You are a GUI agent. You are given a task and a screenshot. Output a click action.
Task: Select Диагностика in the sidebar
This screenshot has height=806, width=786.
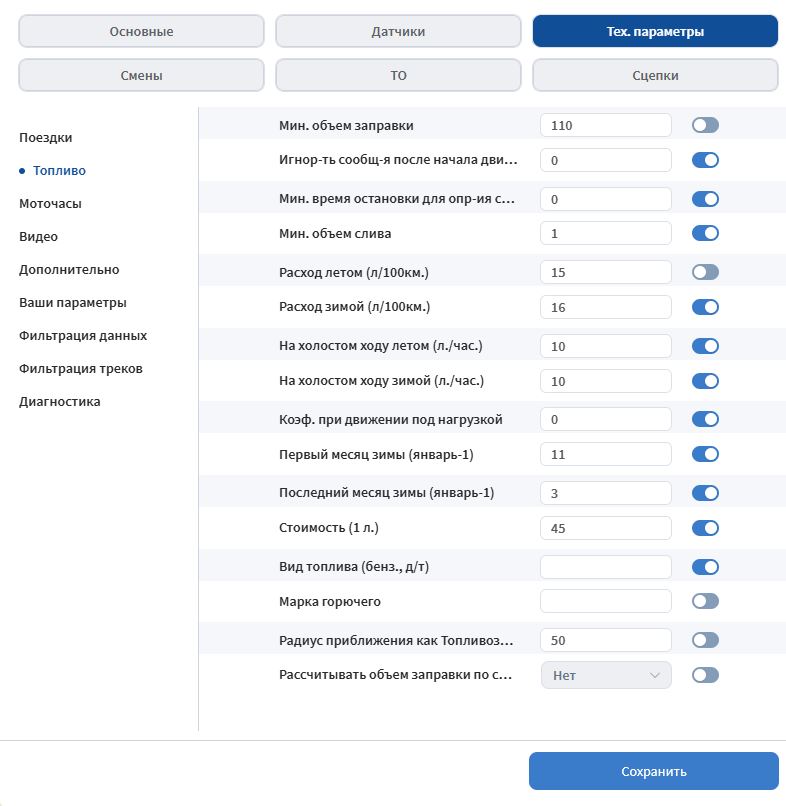click(x=60, y=401)
